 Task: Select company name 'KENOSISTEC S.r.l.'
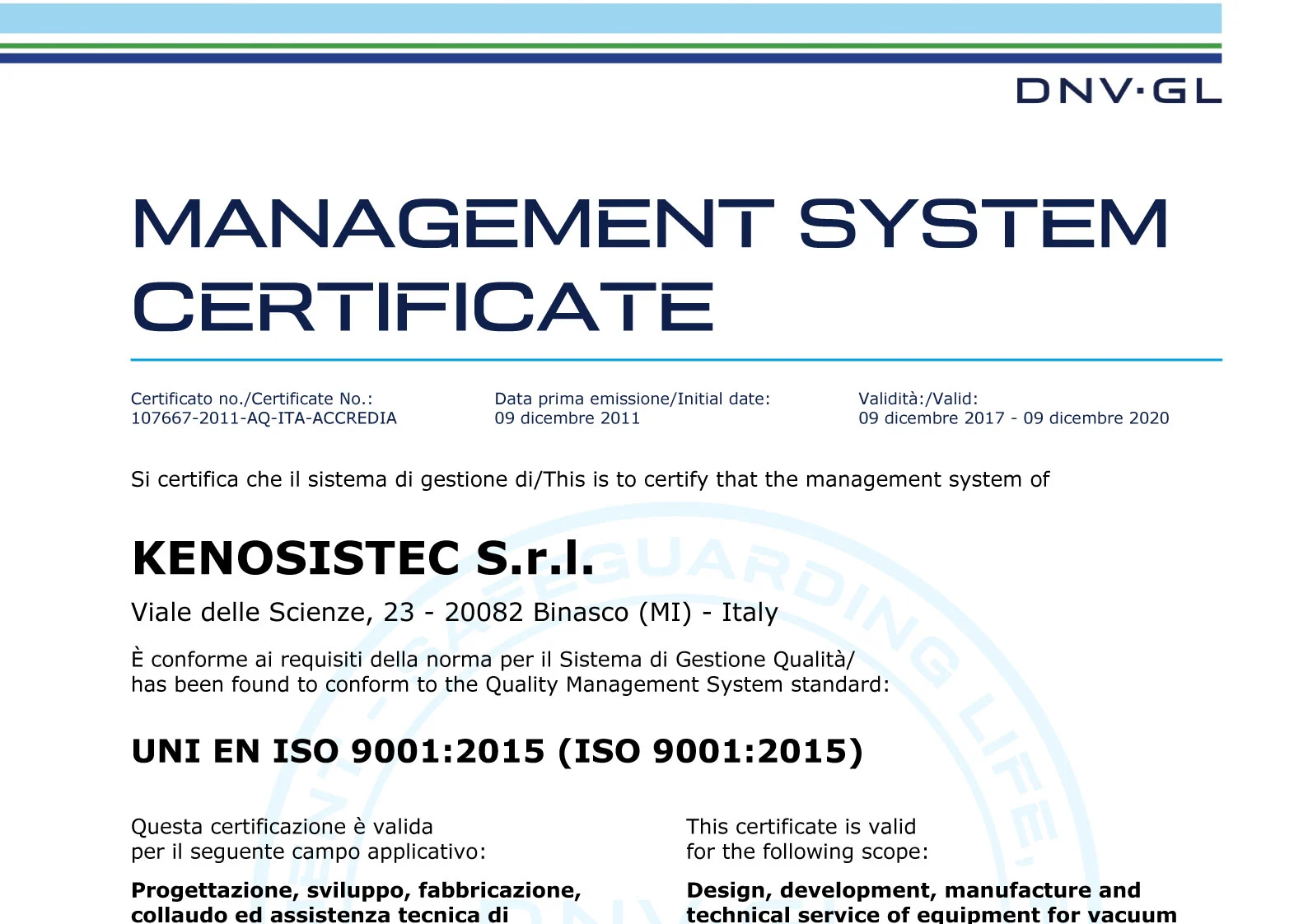363,558
